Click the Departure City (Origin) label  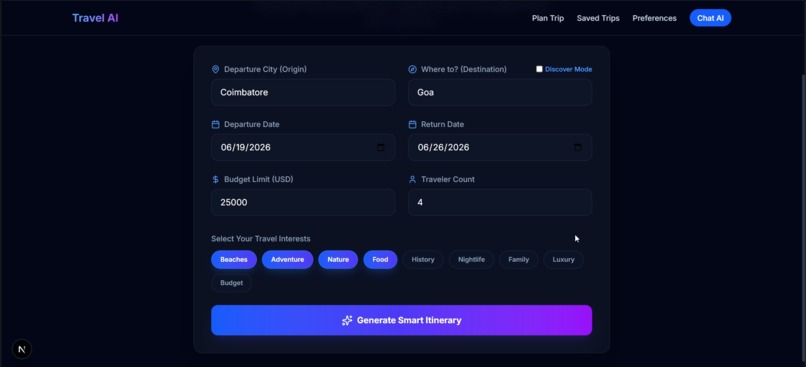click(x=265, y=69)
